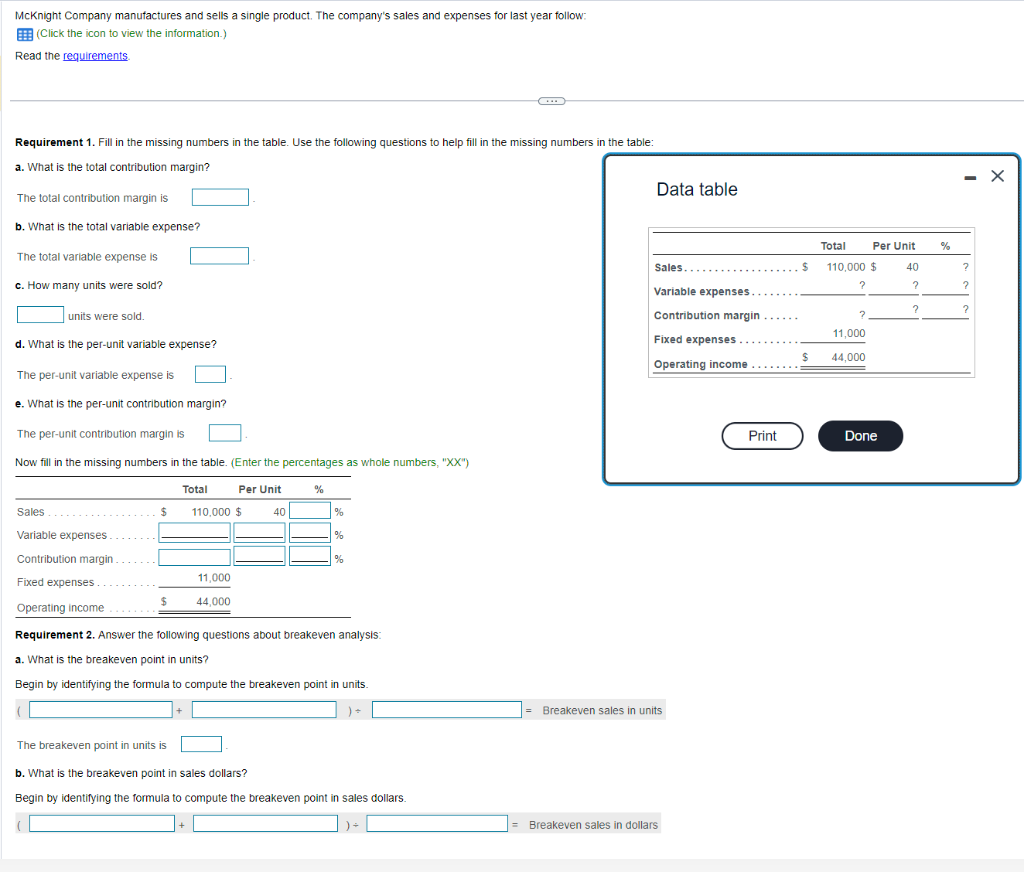Click "Click the icon to view the information" text

131,33
